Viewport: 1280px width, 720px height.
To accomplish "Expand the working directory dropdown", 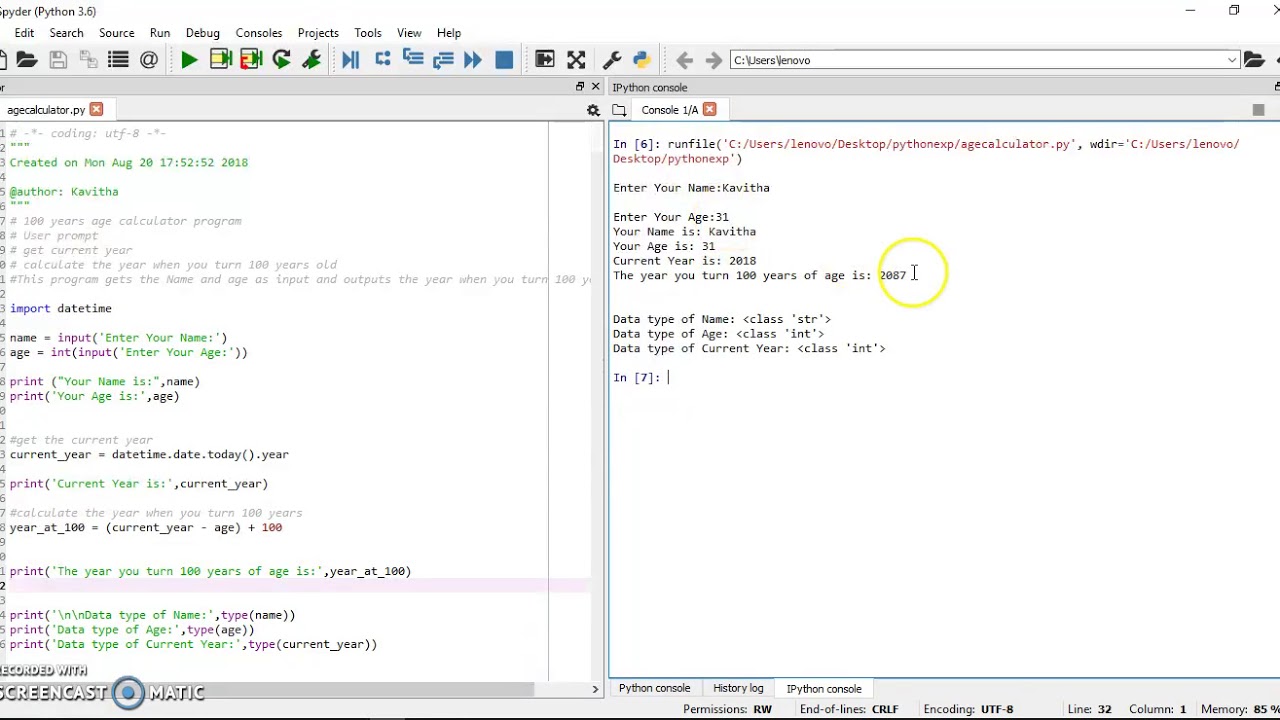I will pos(1232,60).
